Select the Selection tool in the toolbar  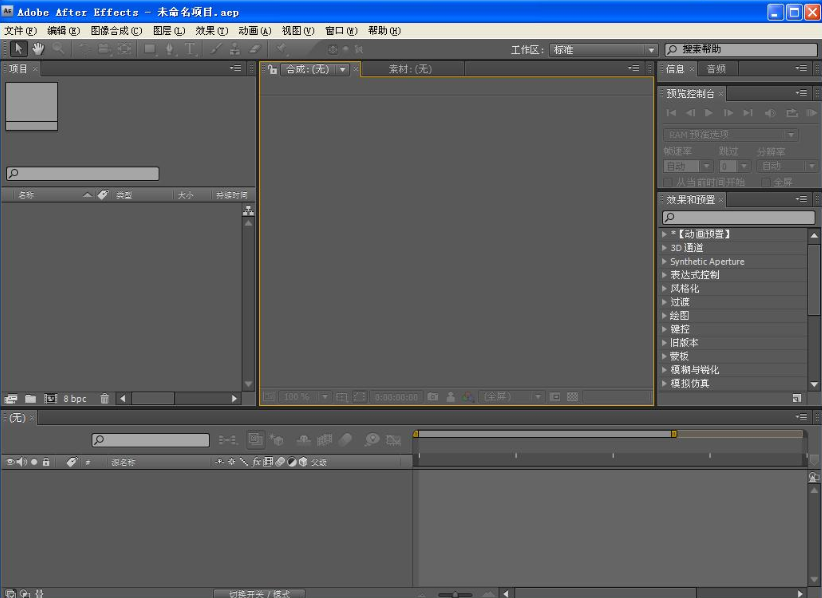coord(17,48)
